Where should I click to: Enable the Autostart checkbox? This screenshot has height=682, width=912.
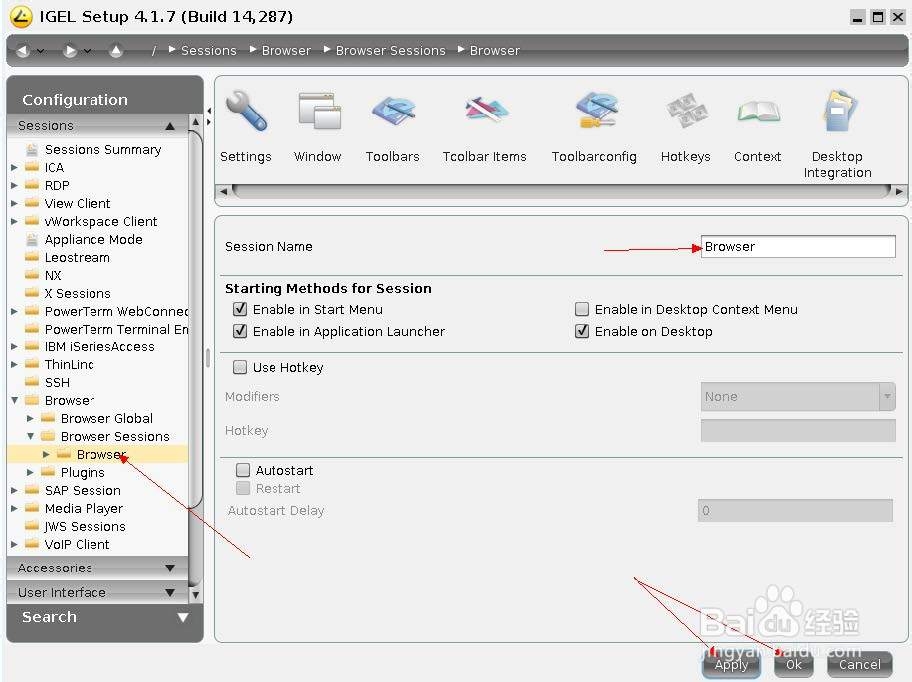click(x=243, y=470)
